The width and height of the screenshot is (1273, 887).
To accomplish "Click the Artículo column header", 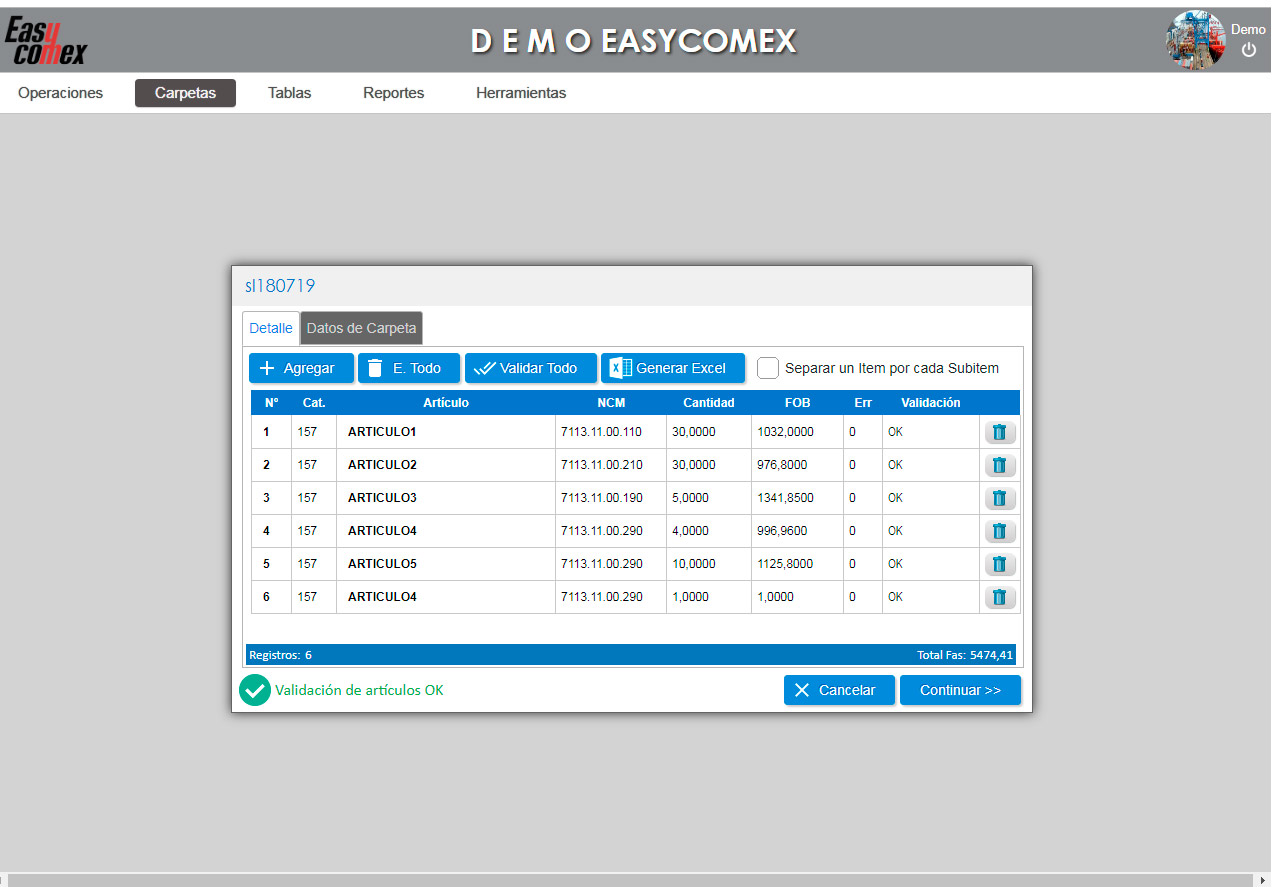I will coord(446,403).
